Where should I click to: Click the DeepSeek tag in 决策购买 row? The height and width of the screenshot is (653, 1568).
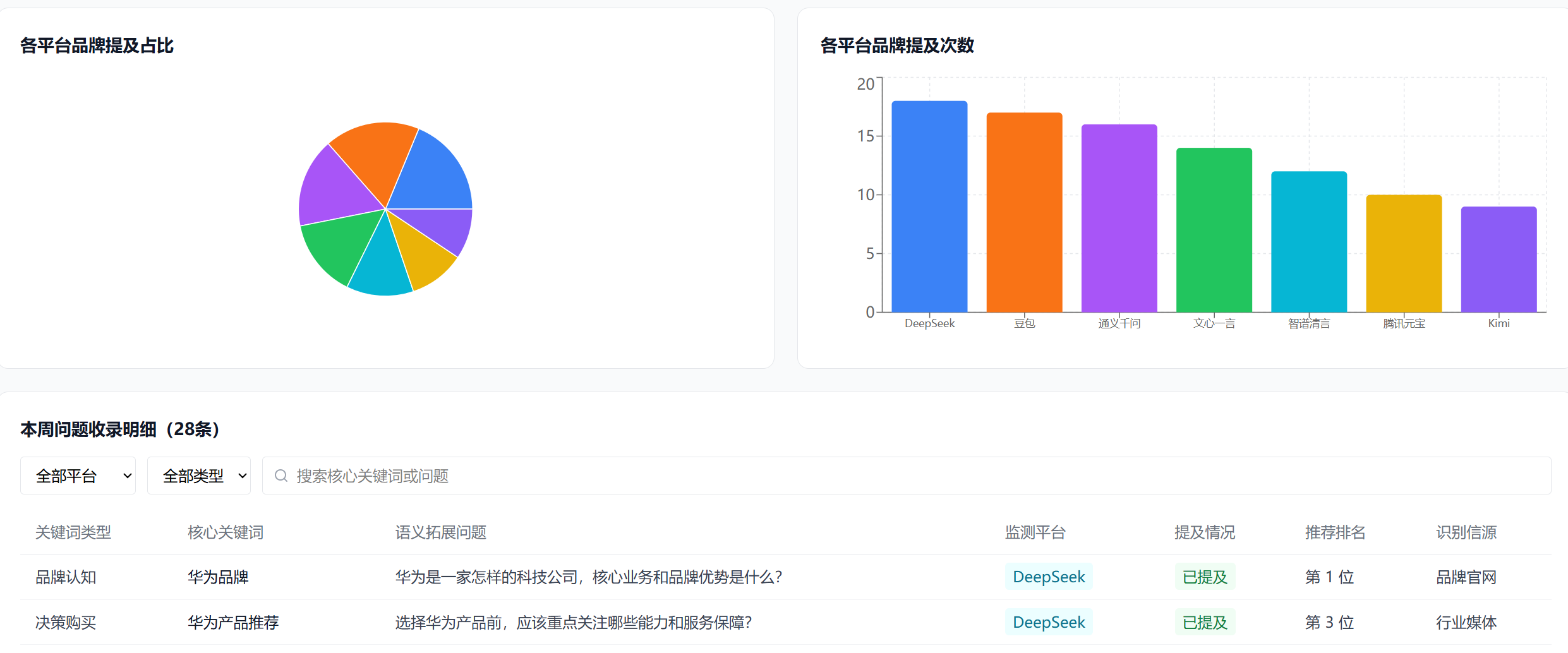tap(1049, 622)
